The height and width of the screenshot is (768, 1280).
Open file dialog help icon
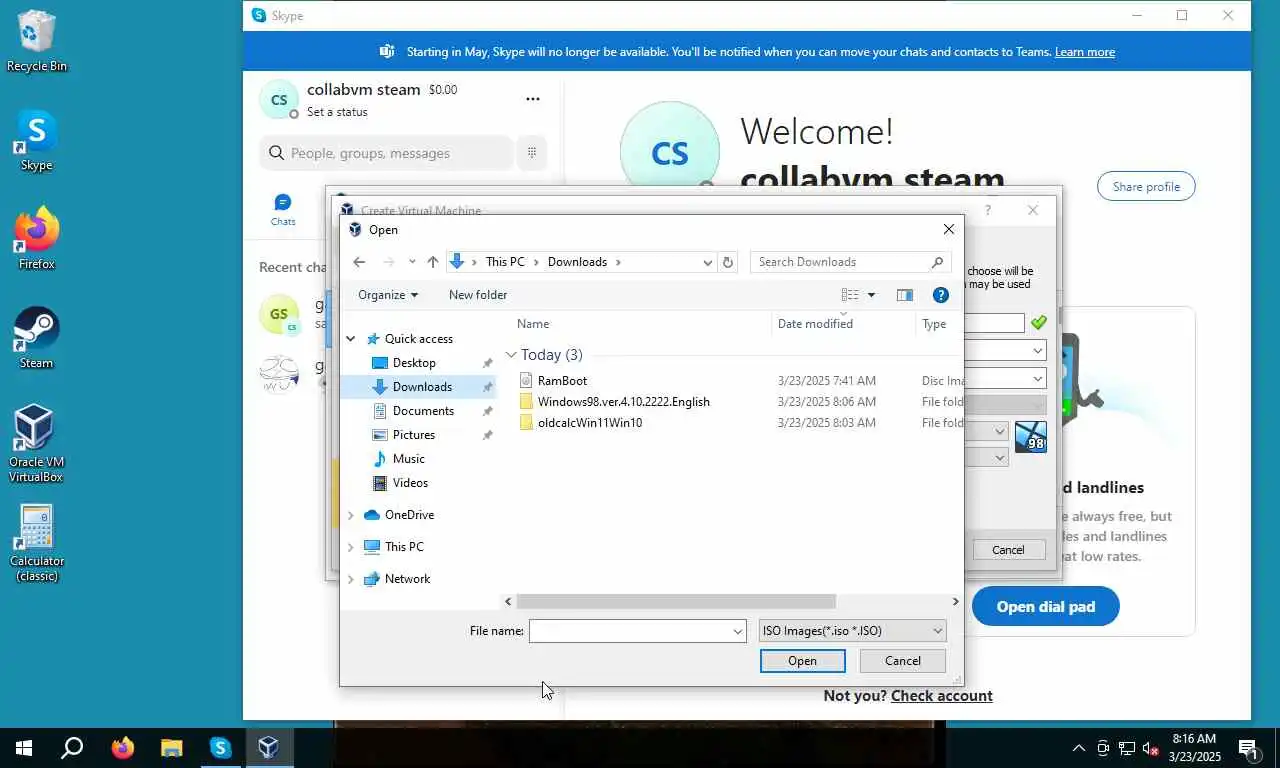940,295
